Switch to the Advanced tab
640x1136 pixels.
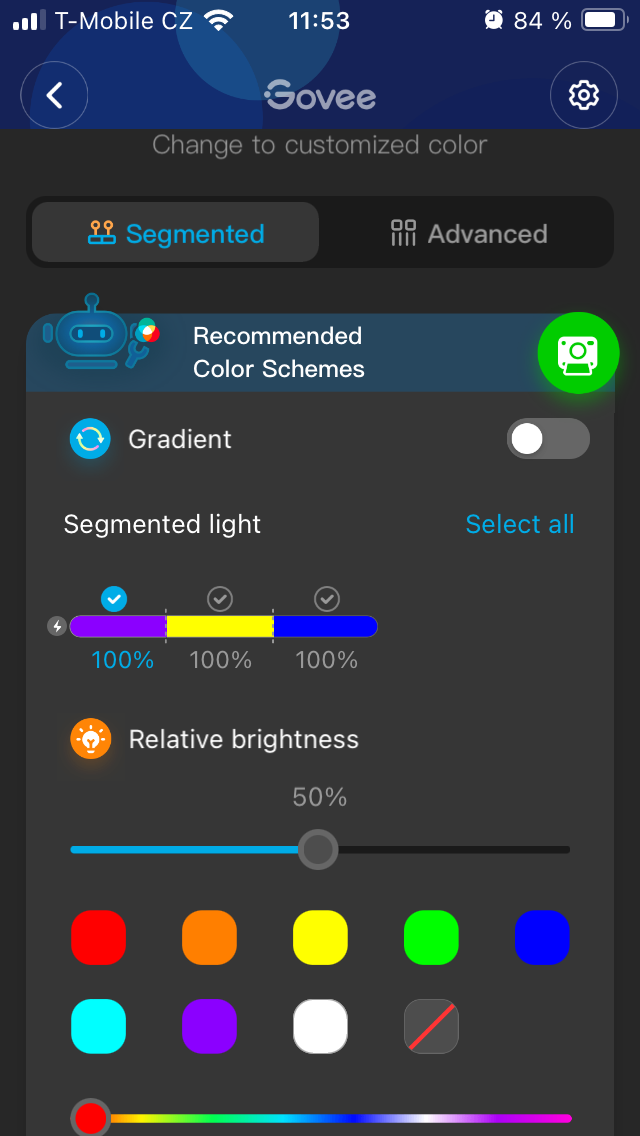pos(468,234)
